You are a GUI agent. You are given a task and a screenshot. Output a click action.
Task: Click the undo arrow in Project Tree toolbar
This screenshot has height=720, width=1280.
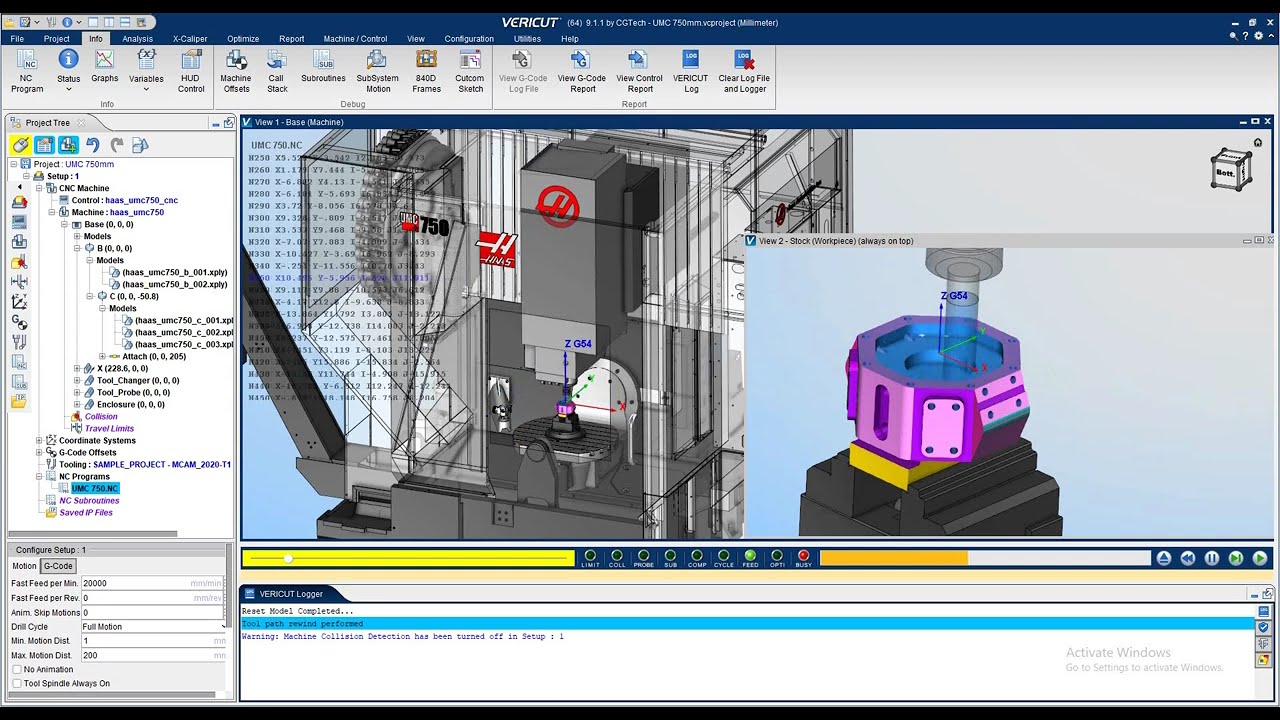coord(93,145)
